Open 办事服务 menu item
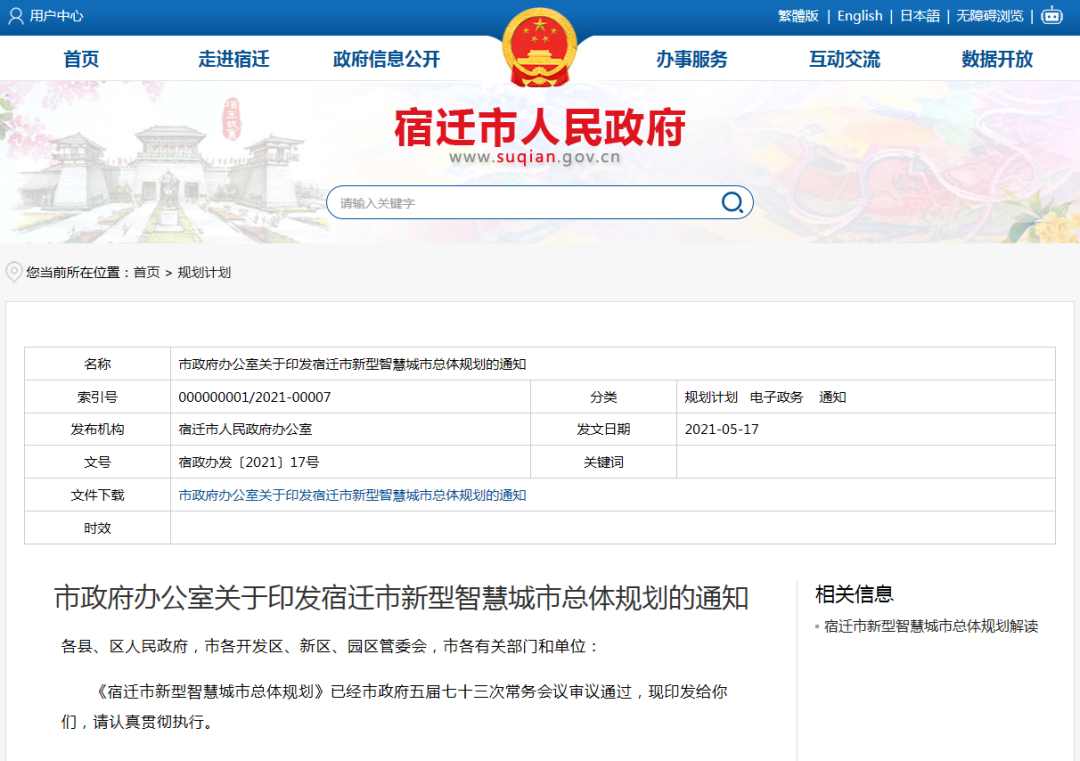The width and height of the screenshot is (1080, 761). [692, 59]
